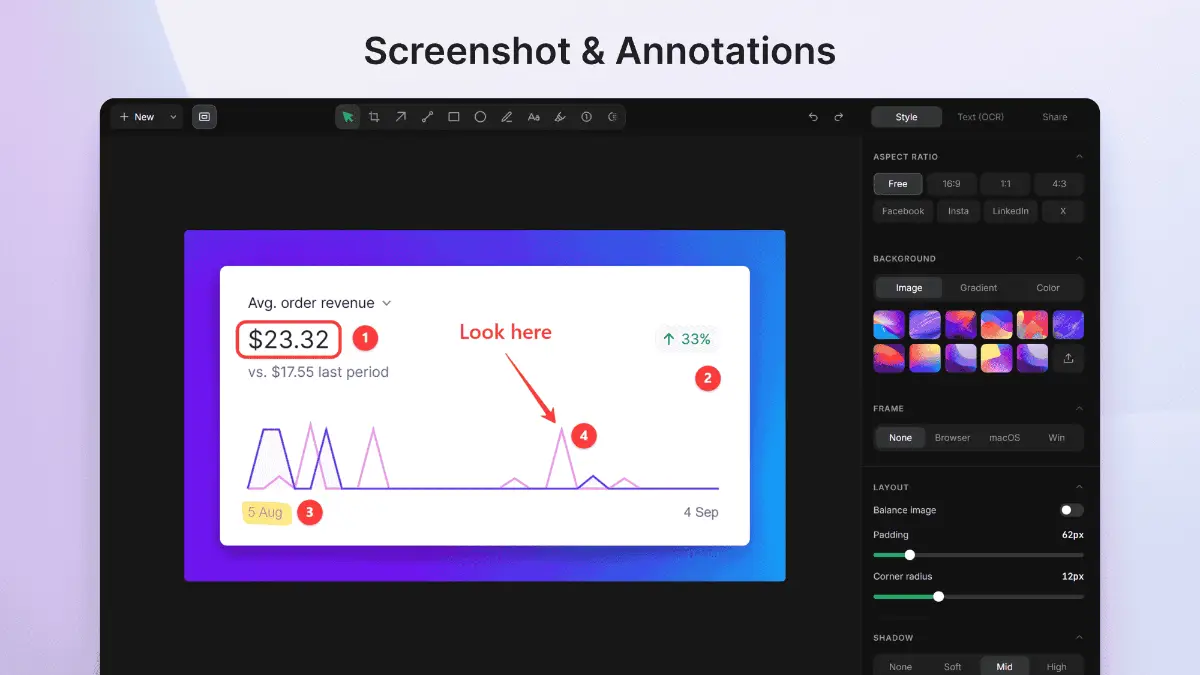
Task: Click the Redo arrow
Action: [x=839, y=117]
